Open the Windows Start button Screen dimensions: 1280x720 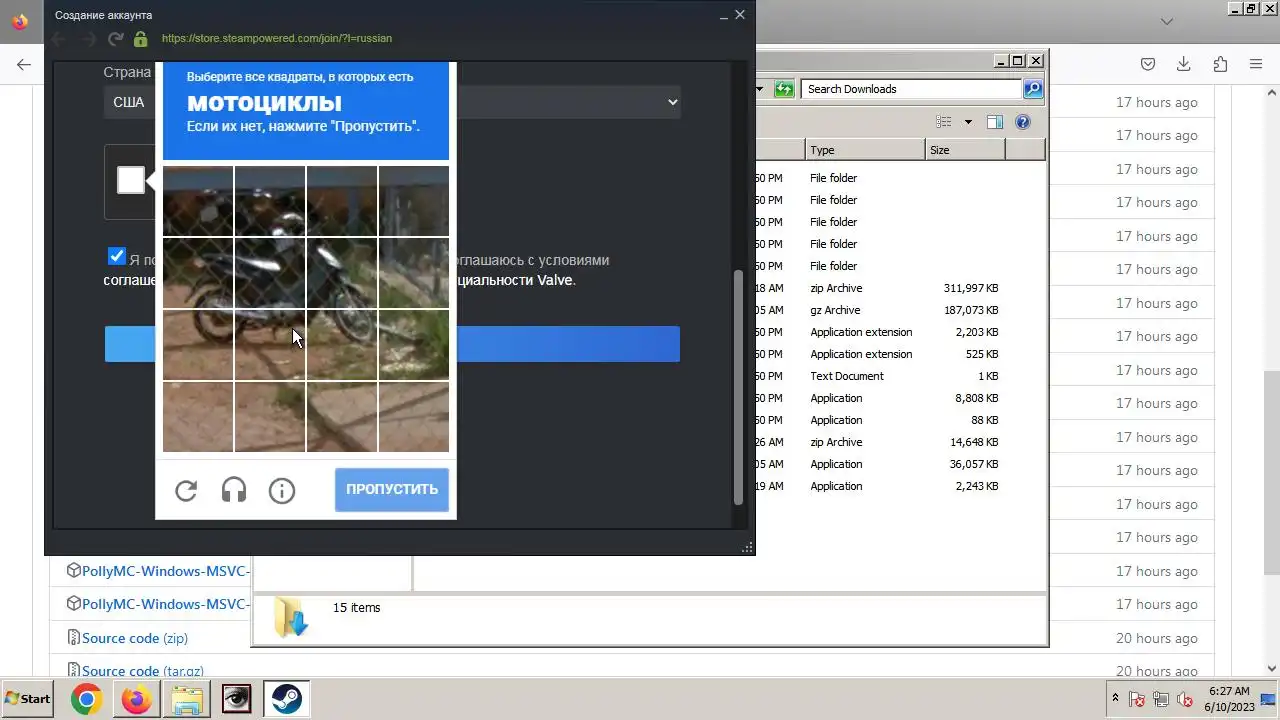28,699
